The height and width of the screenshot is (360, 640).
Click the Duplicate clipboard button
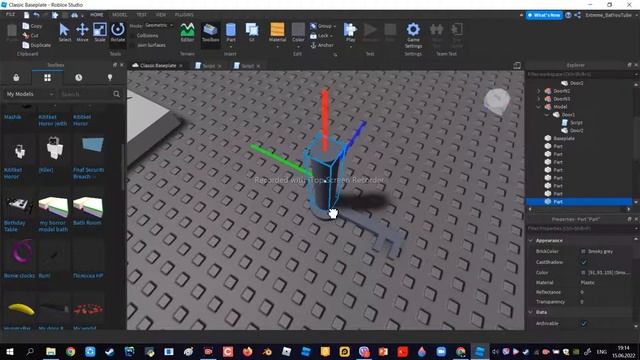37,45
